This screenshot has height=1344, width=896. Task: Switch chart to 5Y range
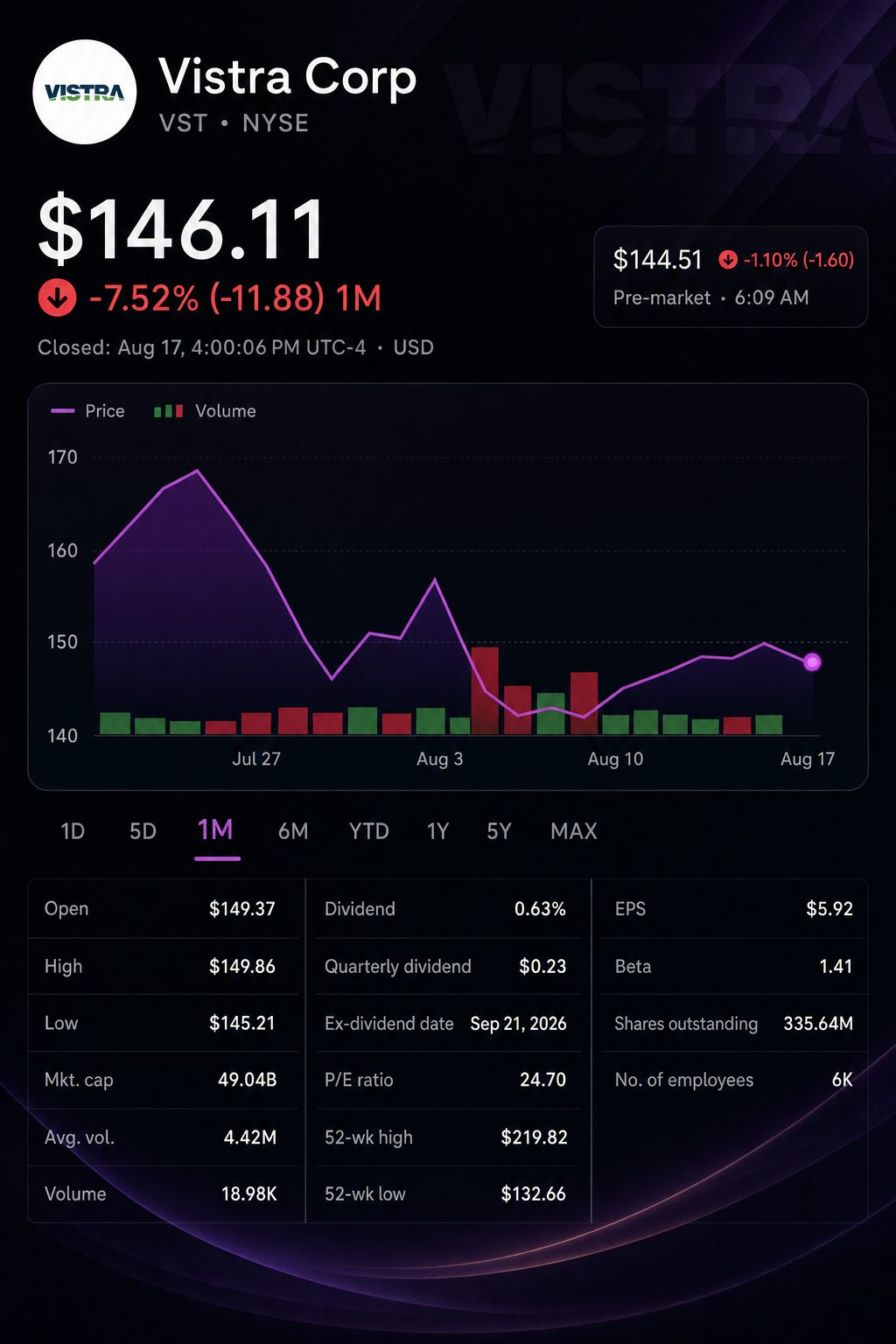coord(499,831)
